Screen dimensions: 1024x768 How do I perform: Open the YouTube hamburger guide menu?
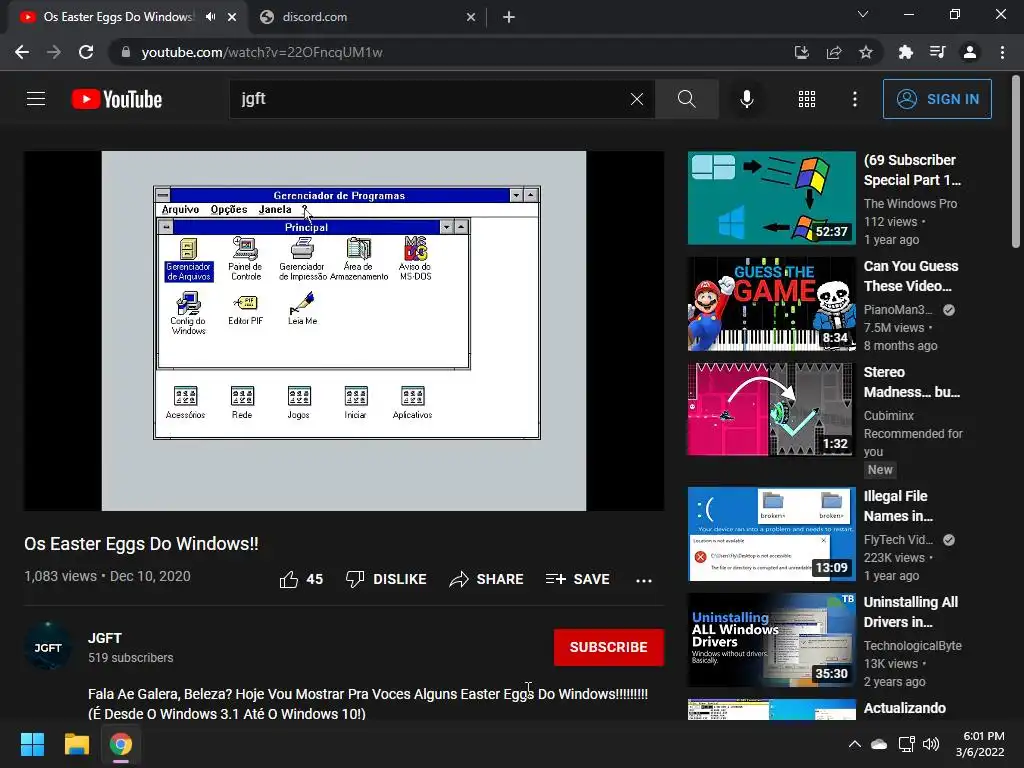[36, 99]
